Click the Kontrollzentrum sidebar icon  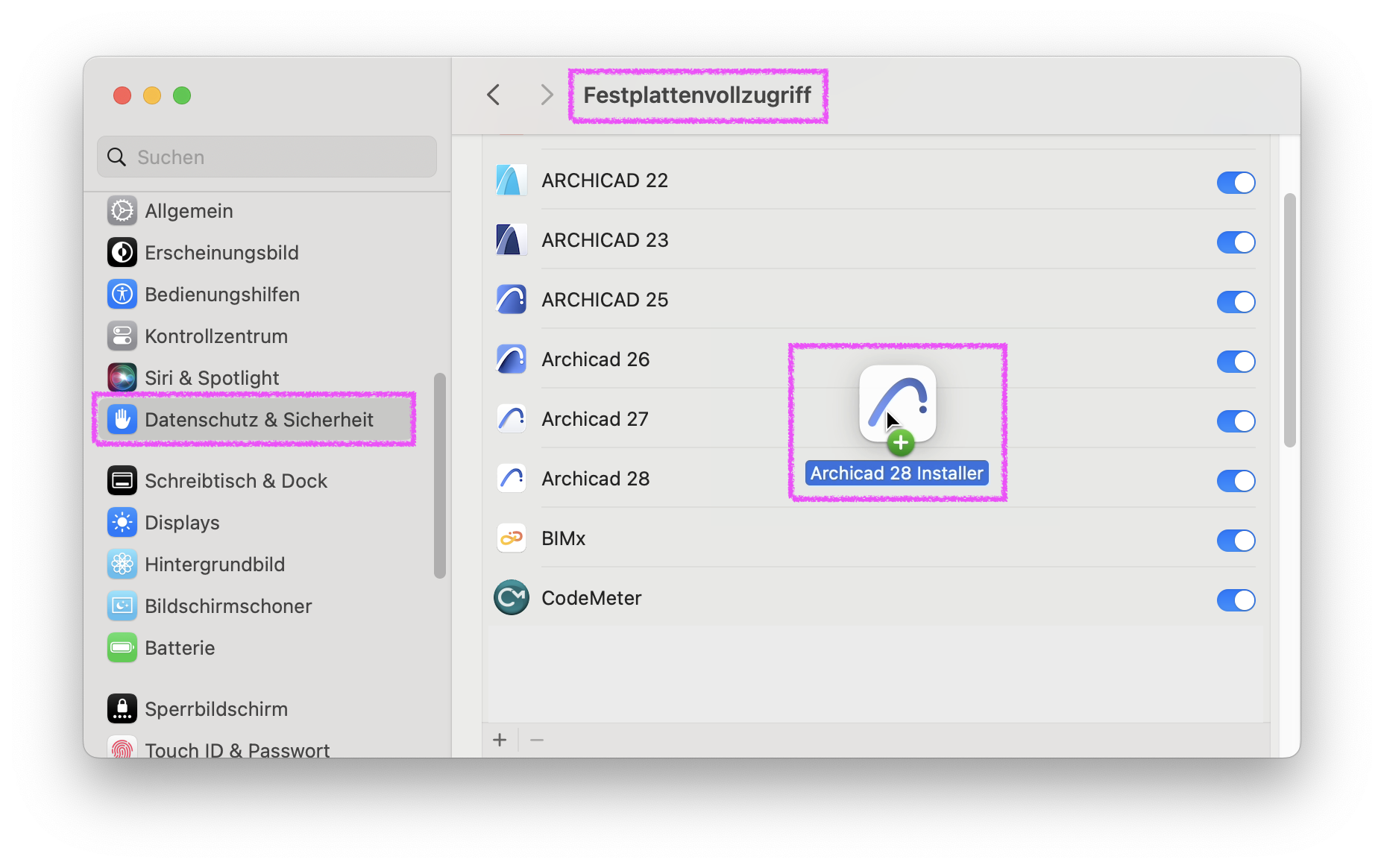pos(122,336)
